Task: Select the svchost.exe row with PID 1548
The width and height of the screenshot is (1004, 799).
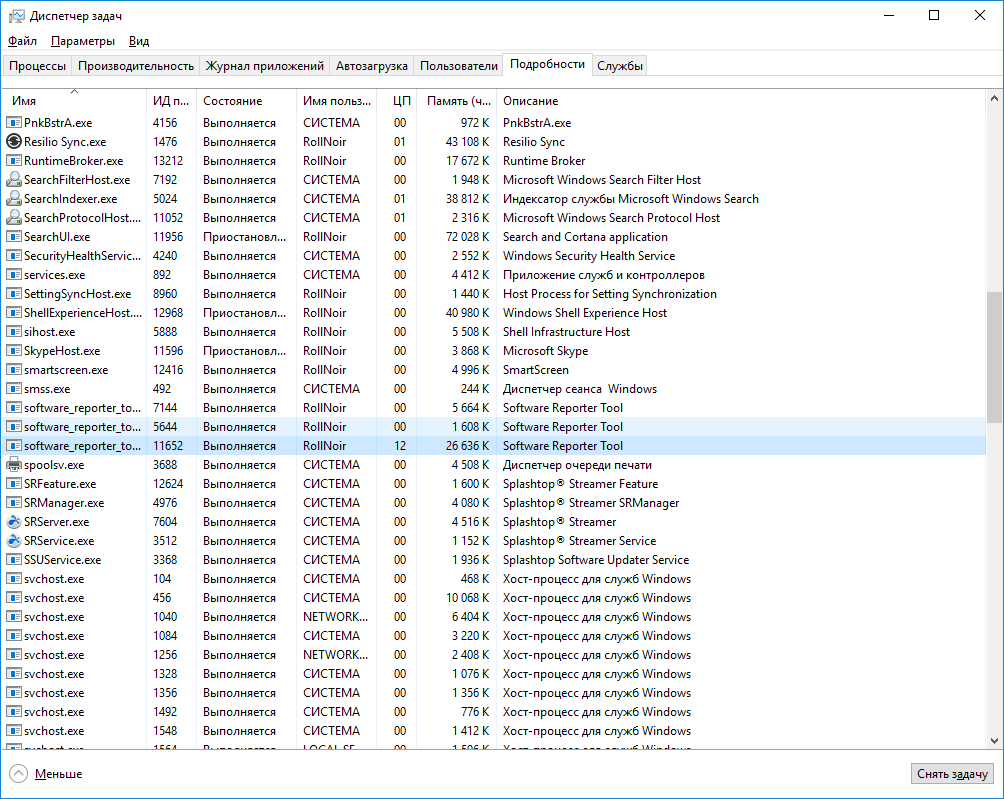Action: [x=494, y=731]
